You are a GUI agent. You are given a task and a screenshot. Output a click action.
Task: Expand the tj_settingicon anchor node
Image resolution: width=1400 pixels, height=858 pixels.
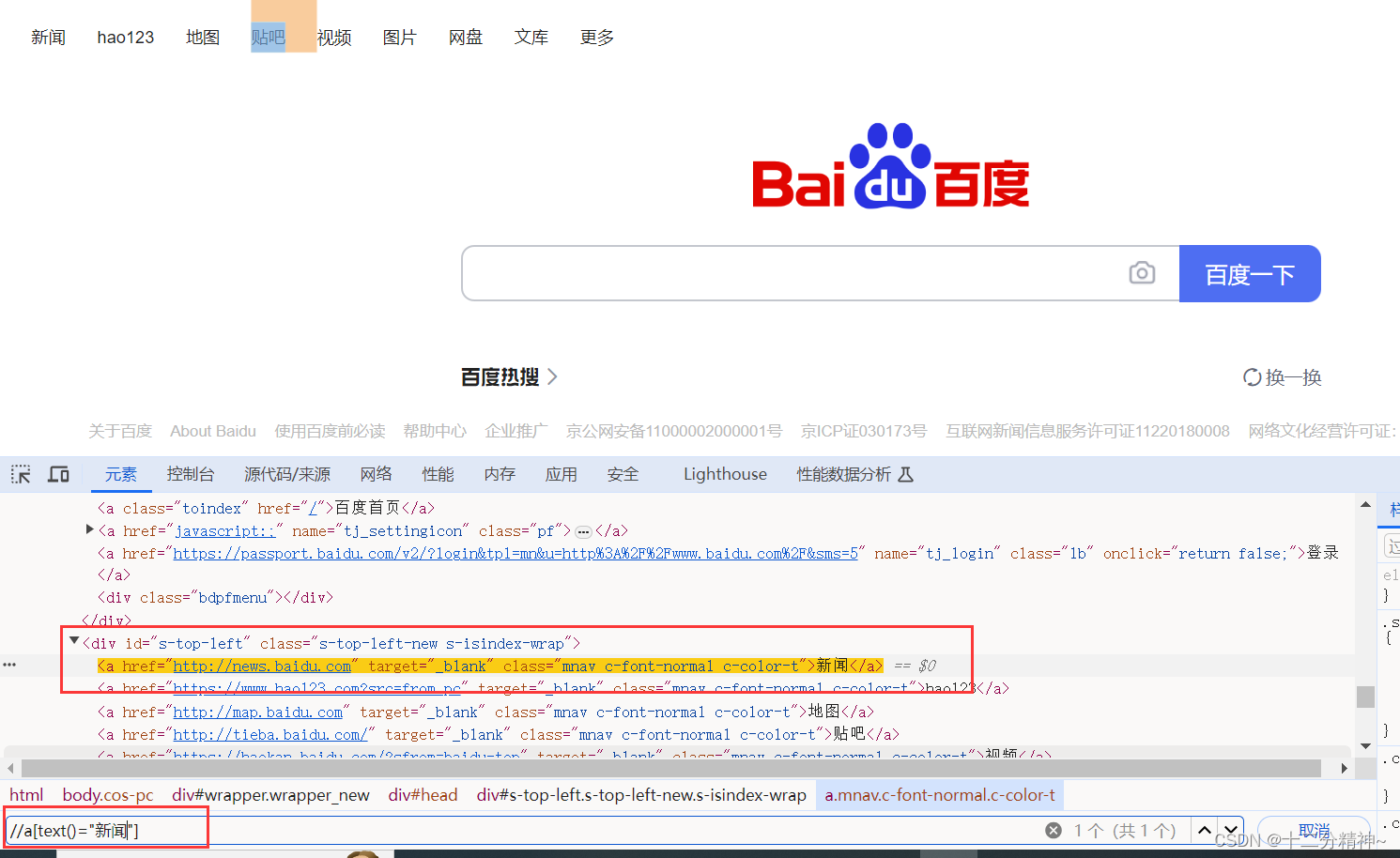point(90,529)
